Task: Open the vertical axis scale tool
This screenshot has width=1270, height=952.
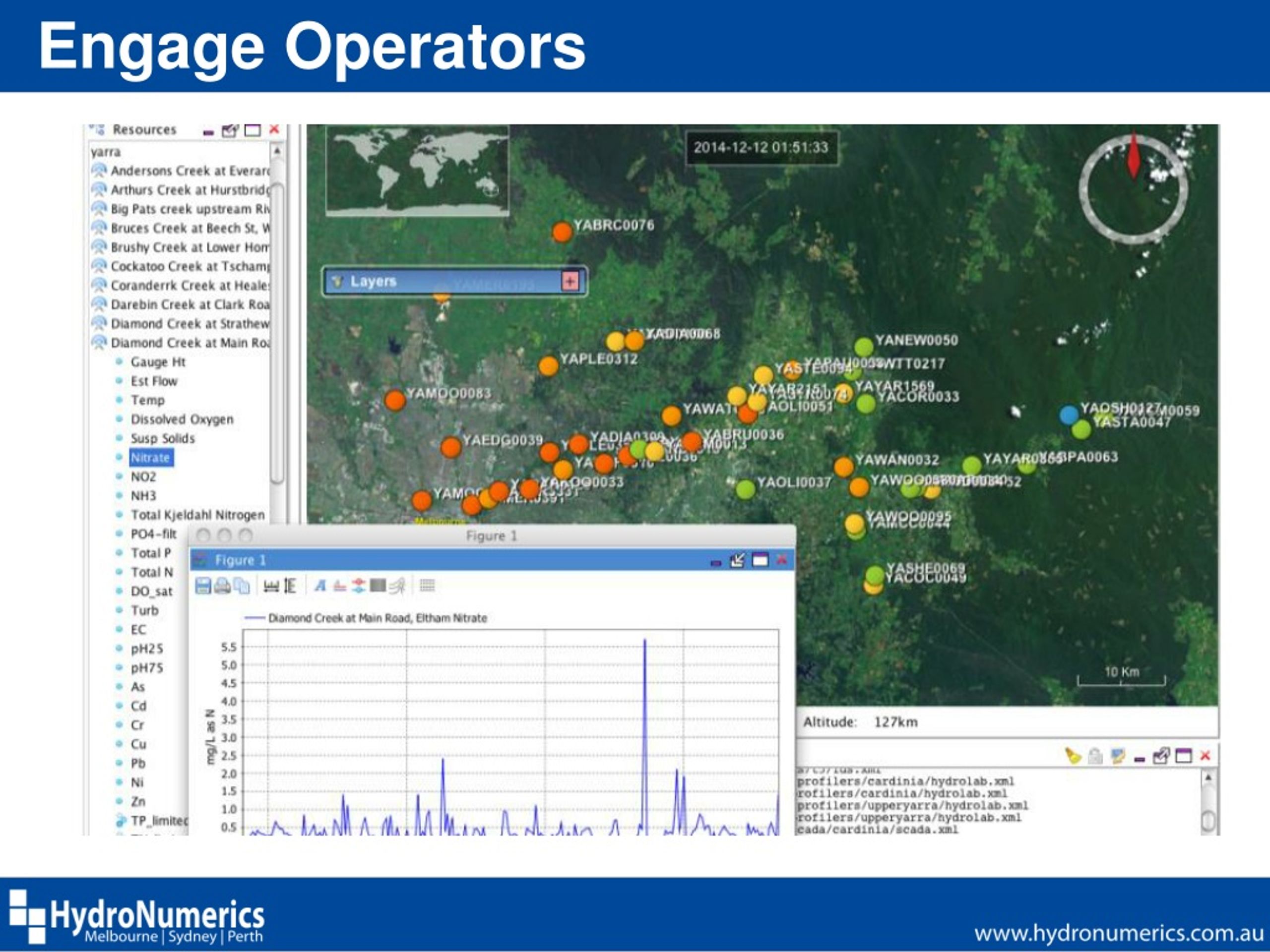Action: click(x=290, y=585)
